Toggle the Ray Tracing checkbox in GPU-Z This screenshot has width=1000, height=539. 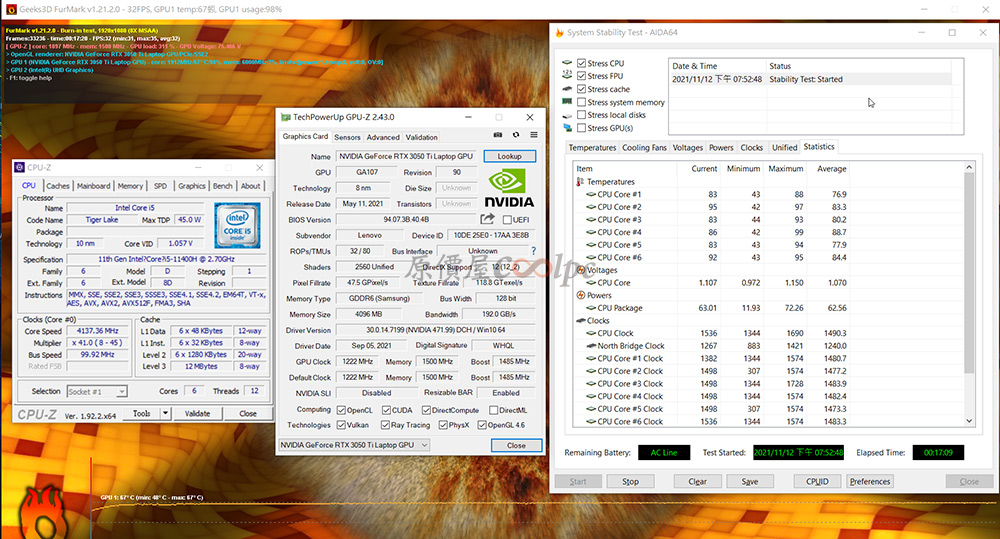tap(385, 425)
